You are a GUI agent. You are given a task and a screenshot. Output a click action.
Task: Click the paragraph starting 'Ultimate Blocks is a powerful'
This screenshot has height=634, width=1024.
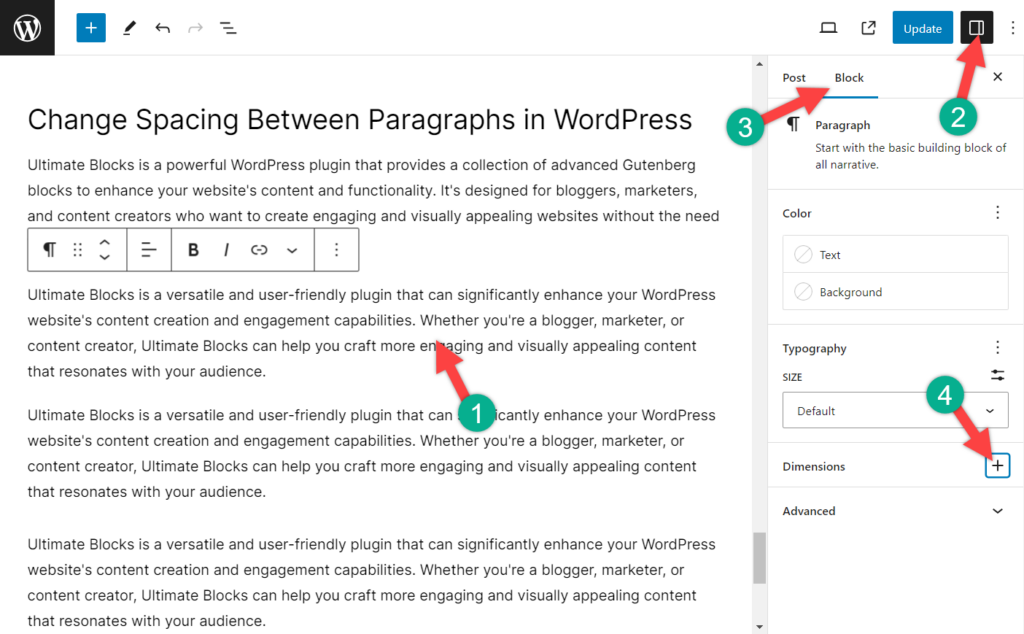(373, 190)
